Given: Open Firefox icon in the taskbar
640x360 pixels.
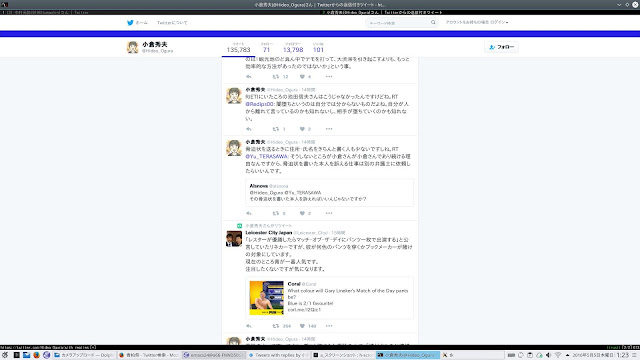Looking at the screenshot, I should pos(36,355).
